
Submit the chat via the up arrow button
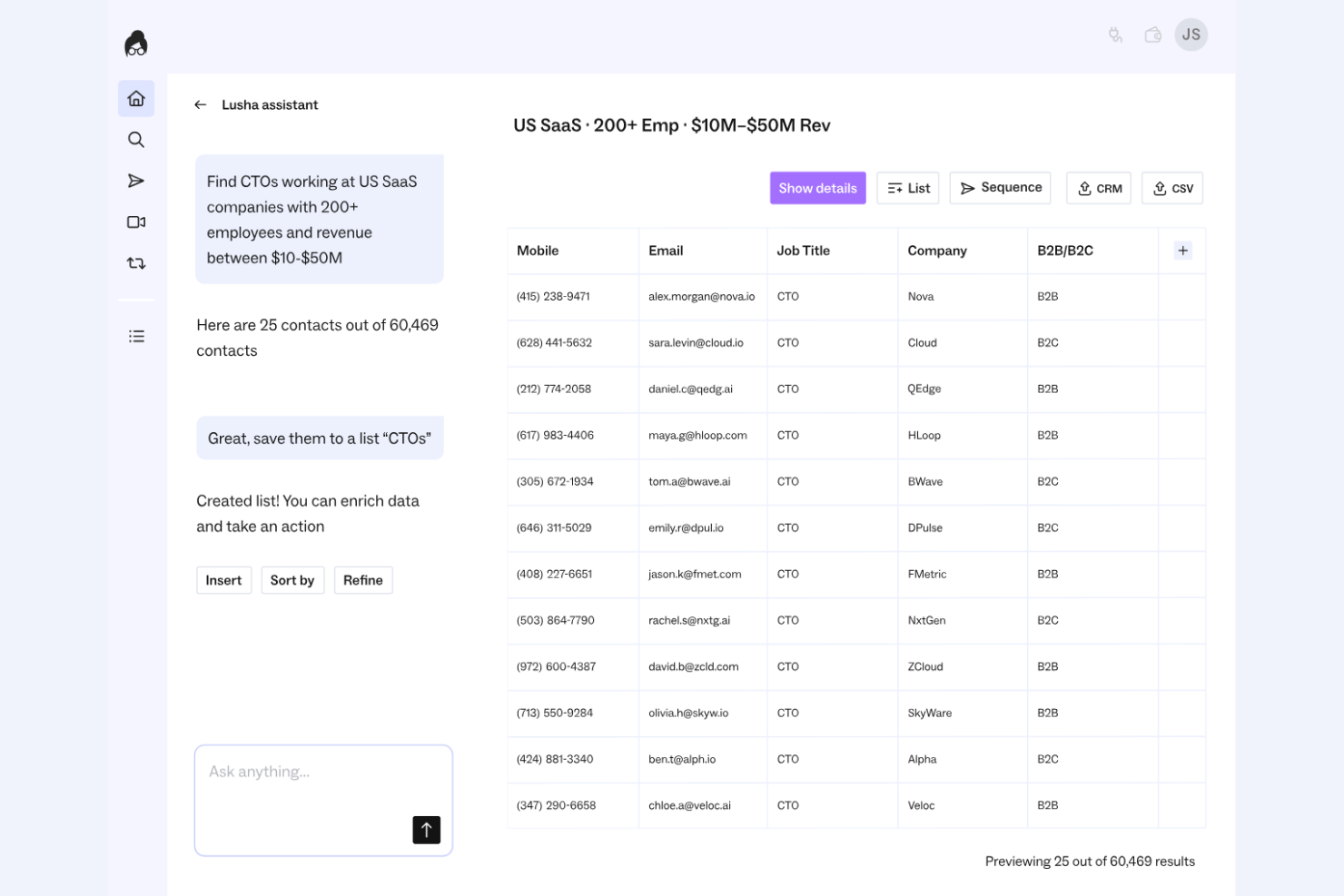coord(426,829)
